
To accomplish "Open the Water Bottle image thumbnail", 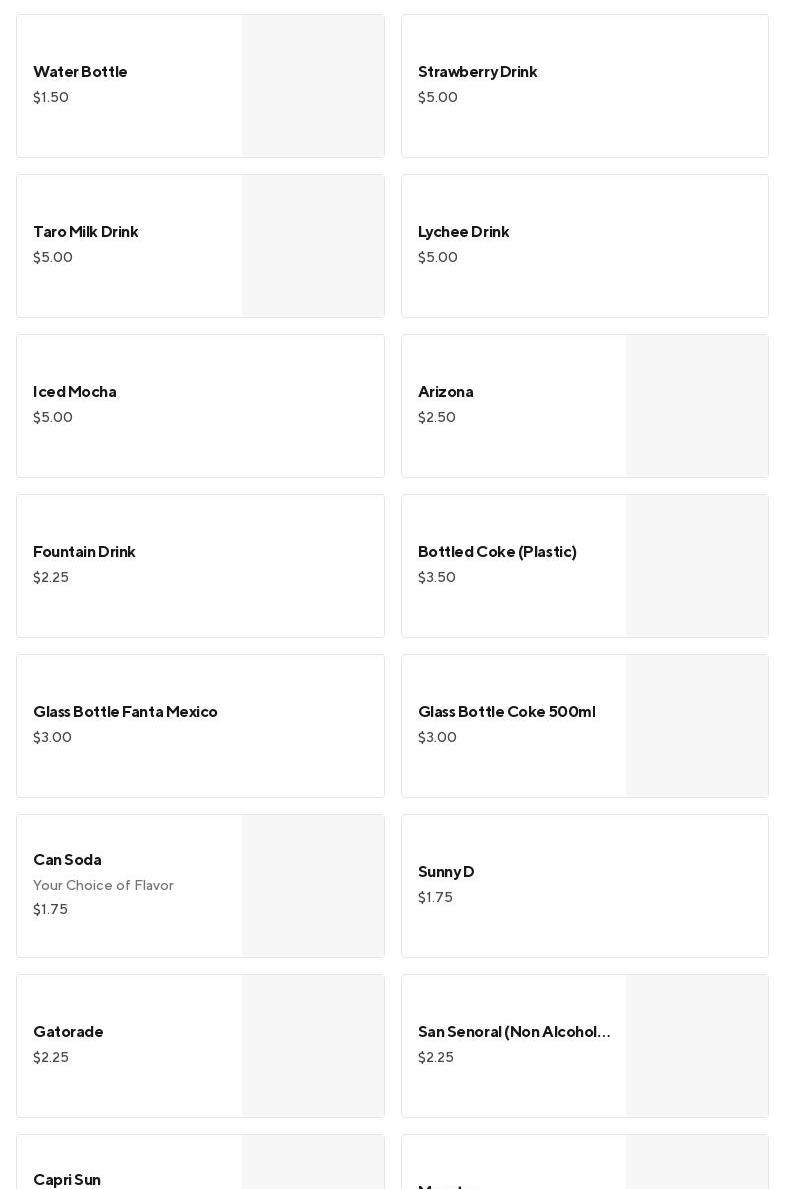I will (x=313, y=86).
